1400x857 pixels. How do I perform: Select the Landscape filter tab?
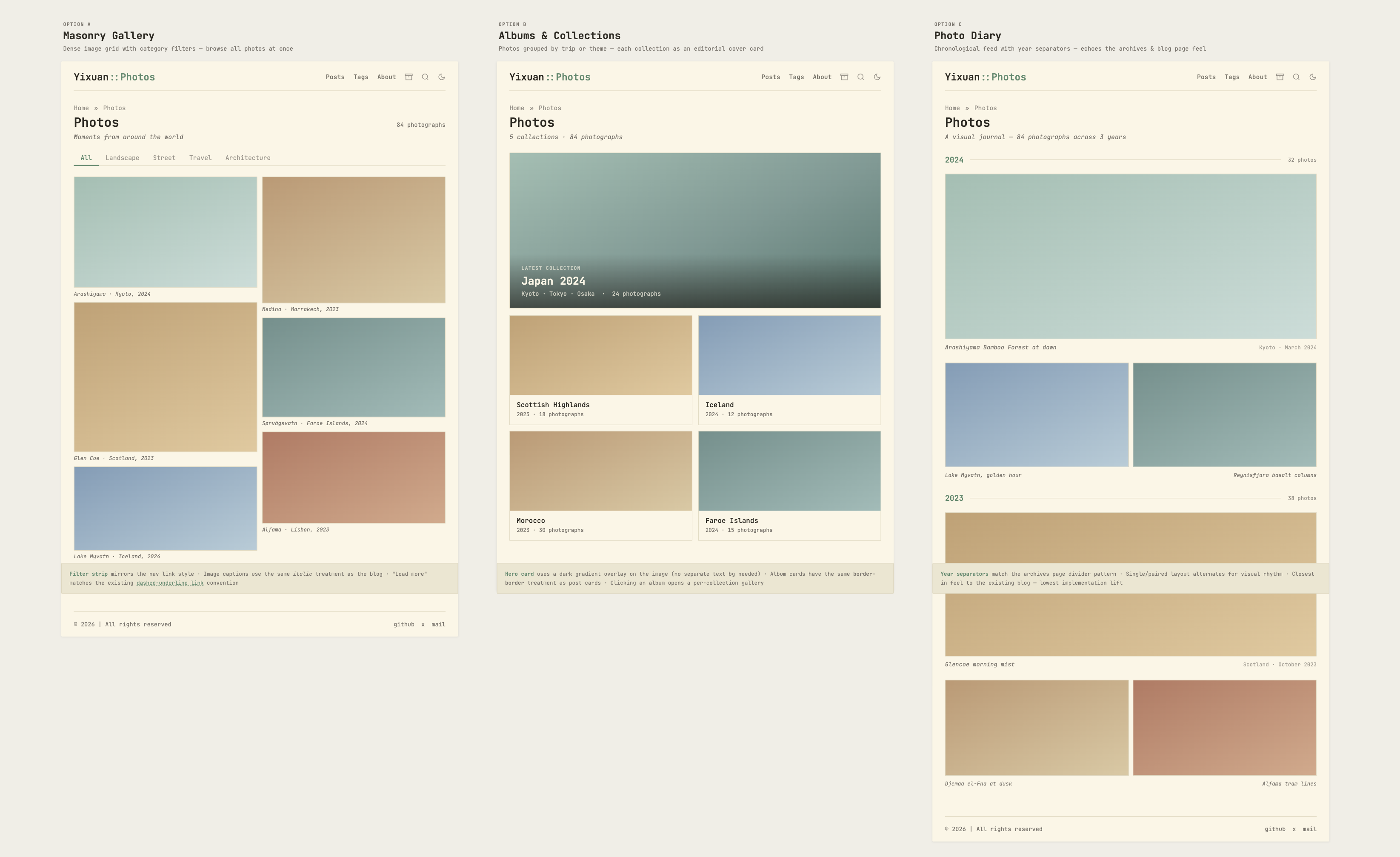click(122, 158)
